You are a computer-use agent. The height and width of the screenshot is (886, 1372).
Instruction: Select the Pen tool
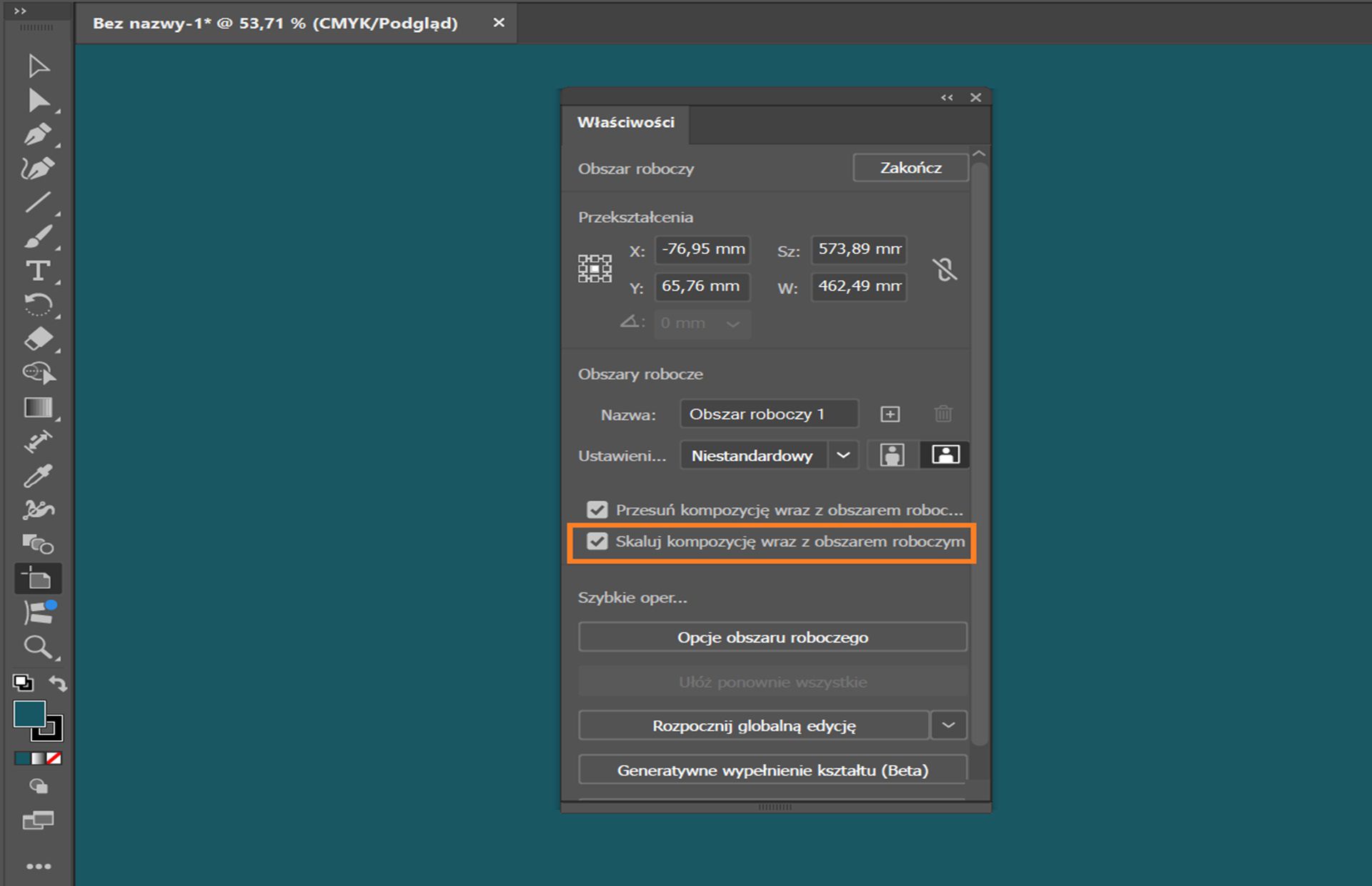tap(39, 134)
